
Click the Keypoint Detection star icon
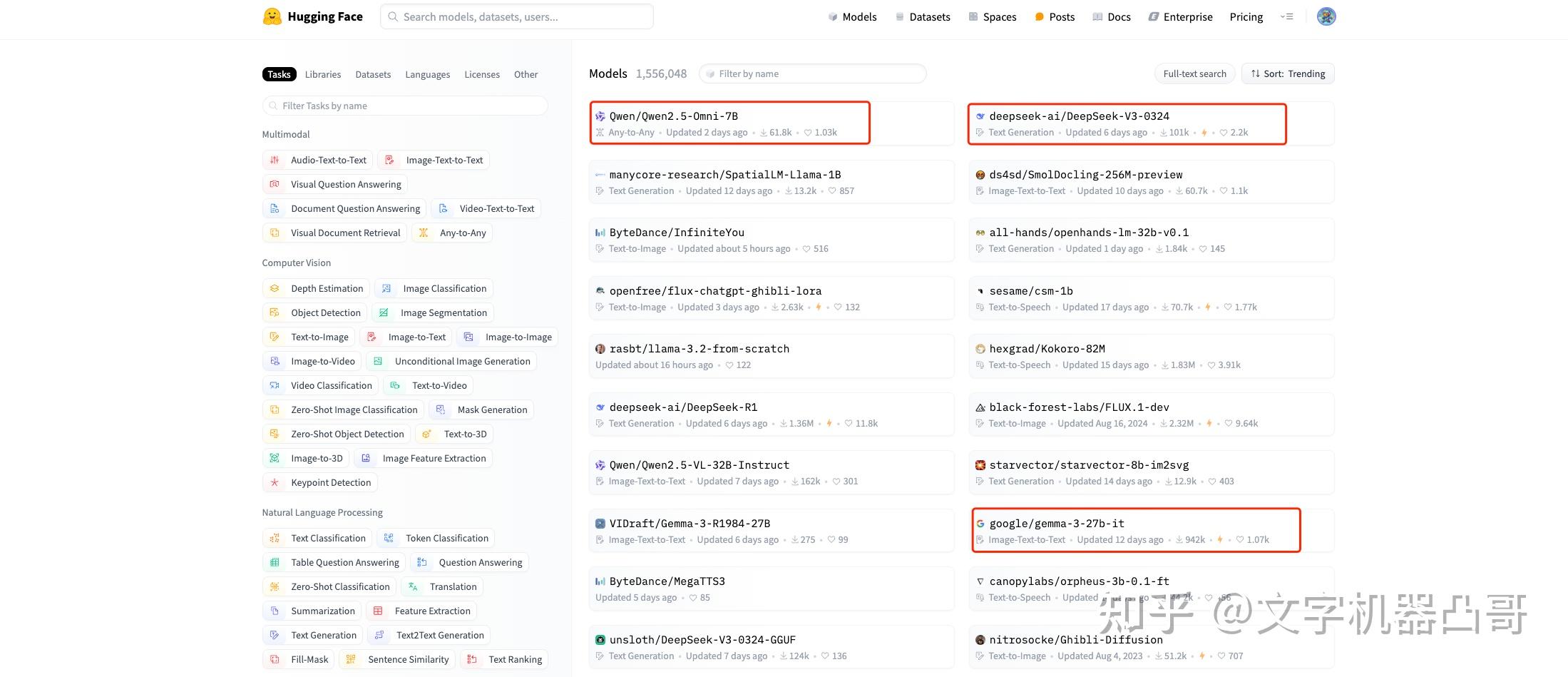click(275, 482)
